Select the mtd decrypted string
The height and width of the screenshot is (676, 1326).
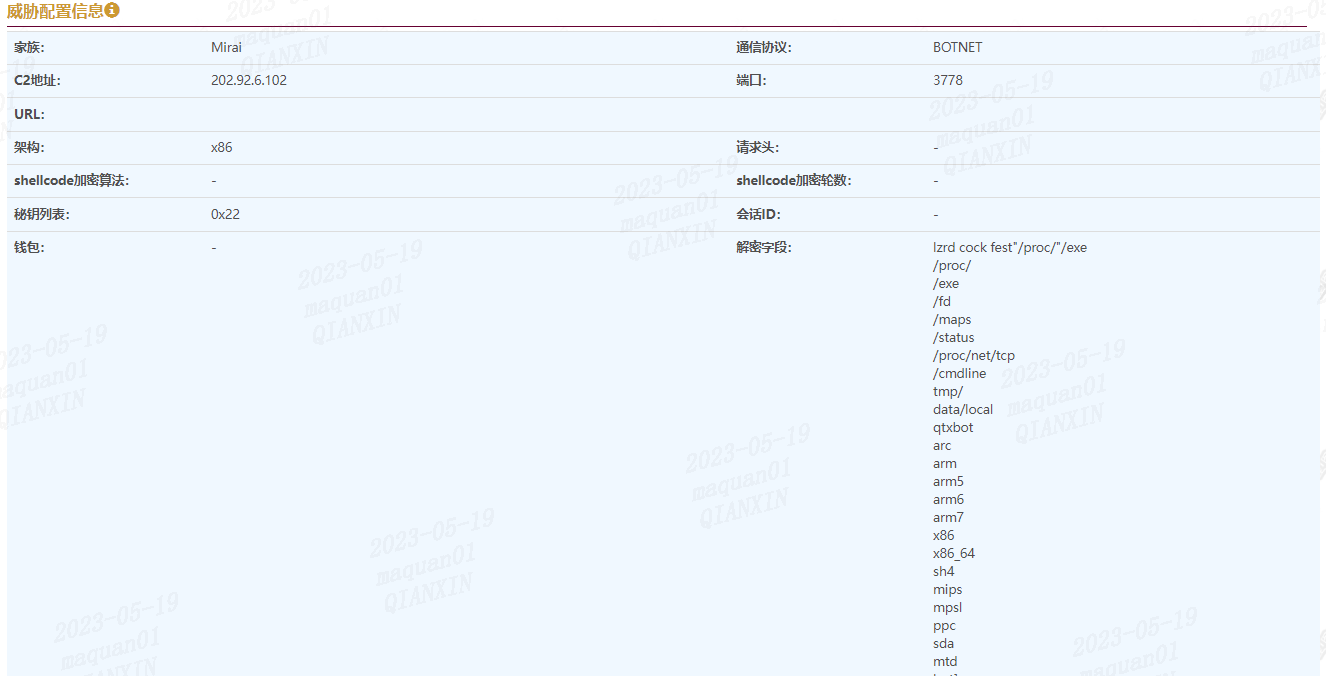(x=945, y=661)
